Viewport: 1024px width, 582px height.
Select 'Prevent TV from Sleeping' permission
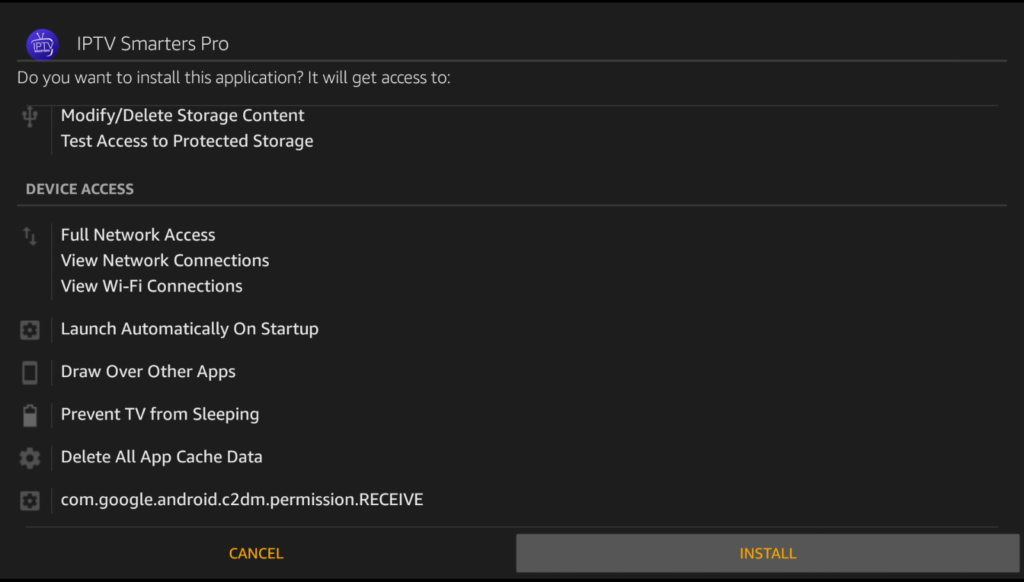pyautogui.click(x=160, y=414)
